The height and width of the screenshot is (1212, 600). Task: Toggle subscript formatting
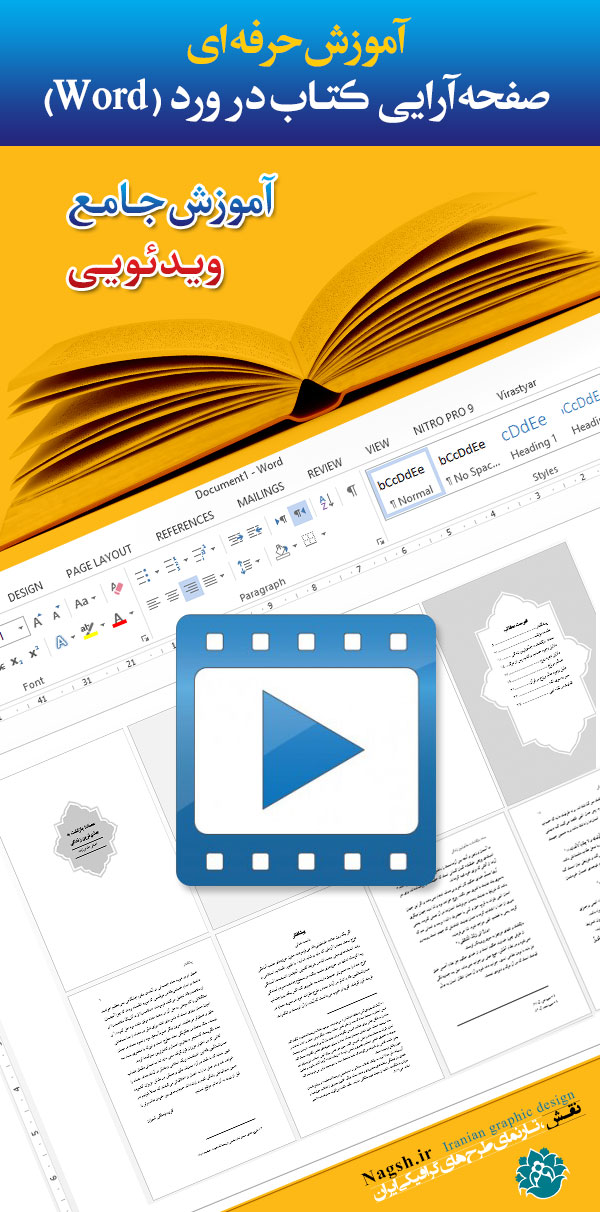[x=16, y=661]
